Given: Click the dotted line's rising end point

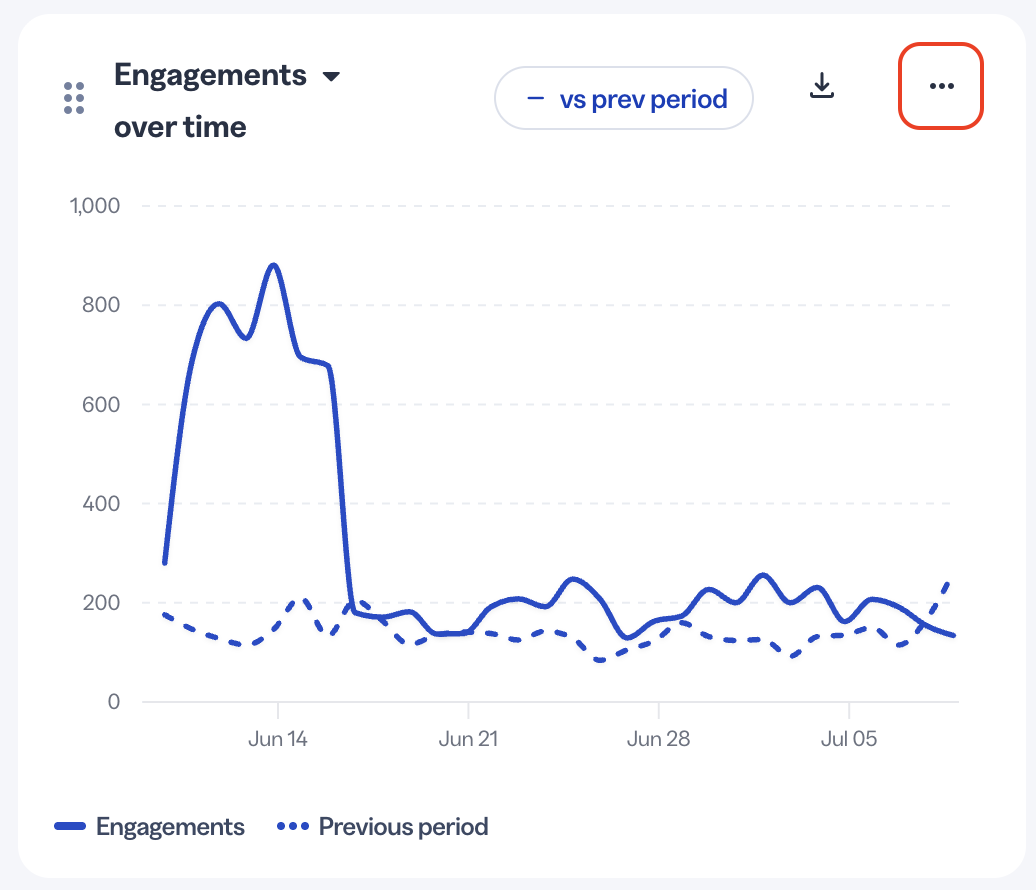Looking at the screenshot, I should pyautogui.click(x=948, y=583).
